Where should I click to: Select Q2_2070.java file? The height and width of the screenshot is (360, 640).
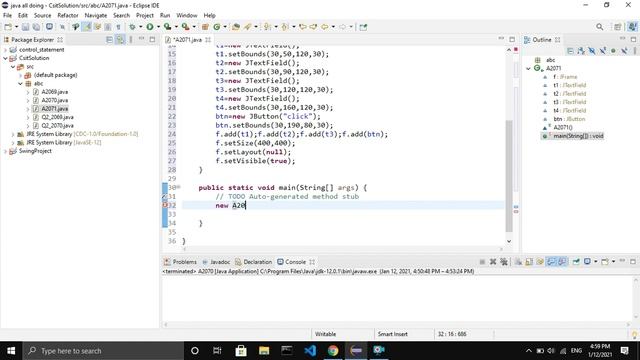[57, 126]
